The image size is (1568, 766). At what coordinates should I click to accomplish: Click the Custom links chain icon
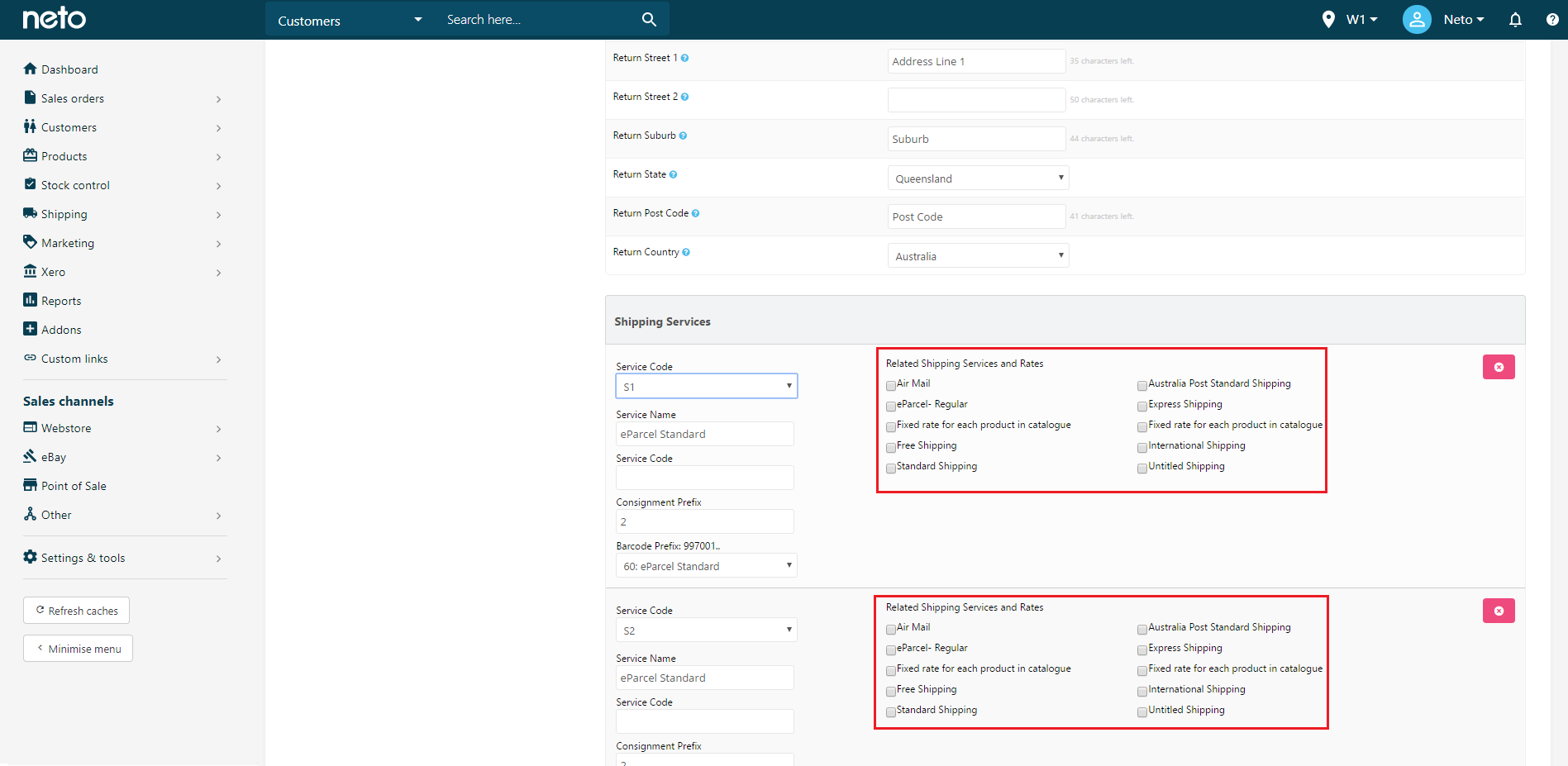pos(31,358)
